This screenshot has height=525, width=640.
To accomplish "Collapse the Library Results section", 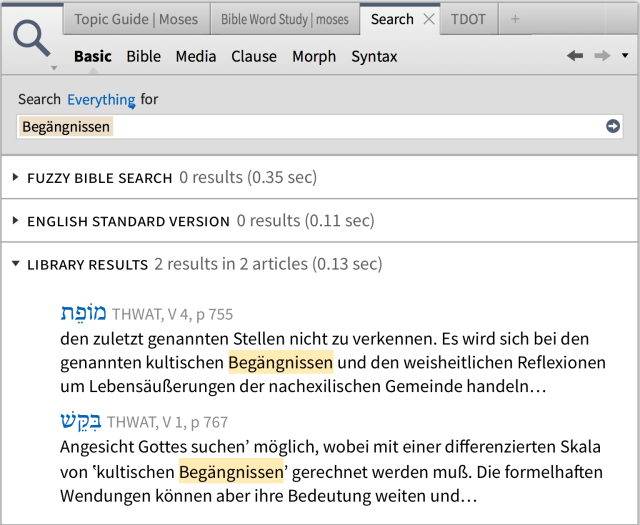I will [x=16, y=265].
